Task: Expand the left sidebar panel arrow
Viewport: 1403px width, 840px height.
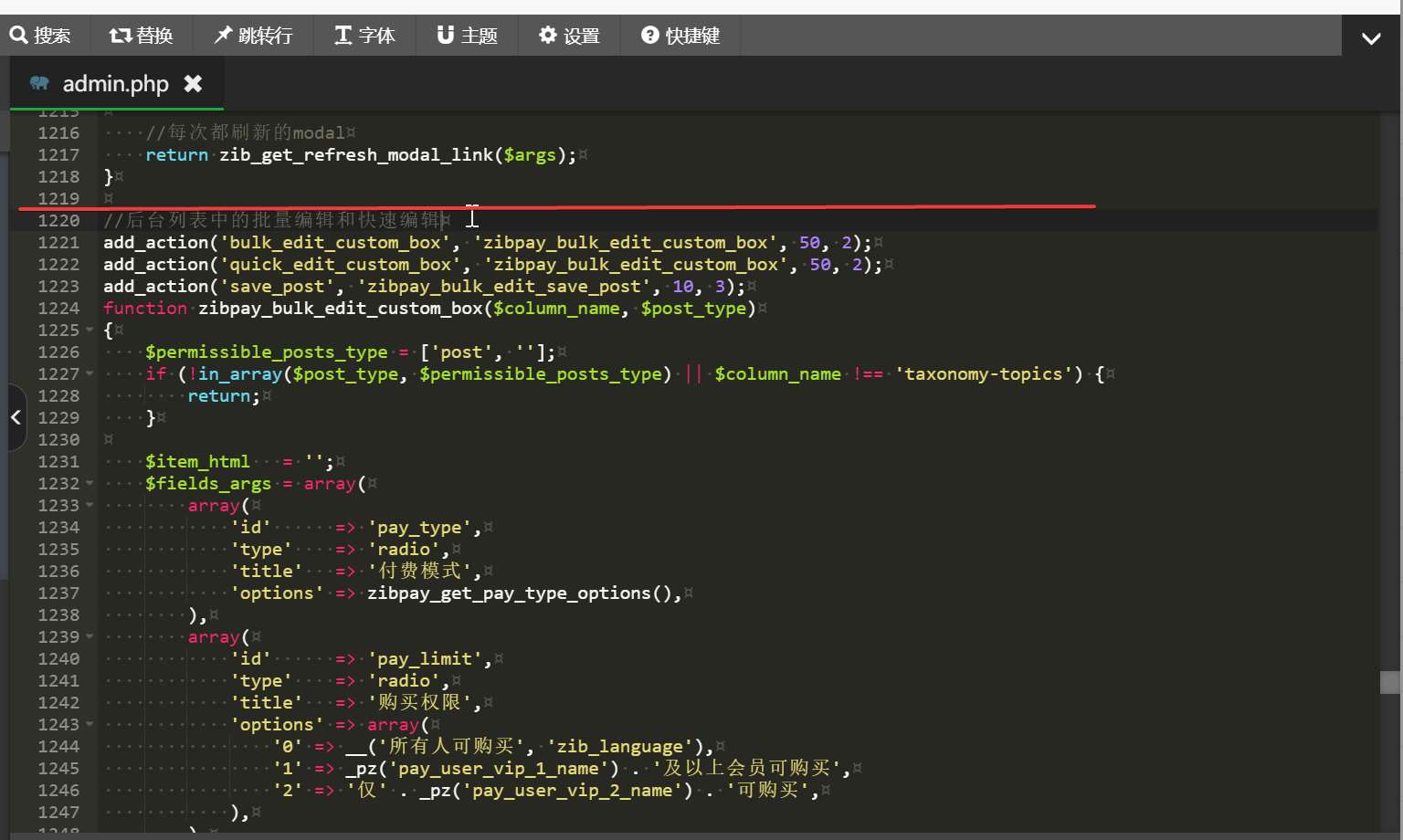Action: [x=16, y=417]
